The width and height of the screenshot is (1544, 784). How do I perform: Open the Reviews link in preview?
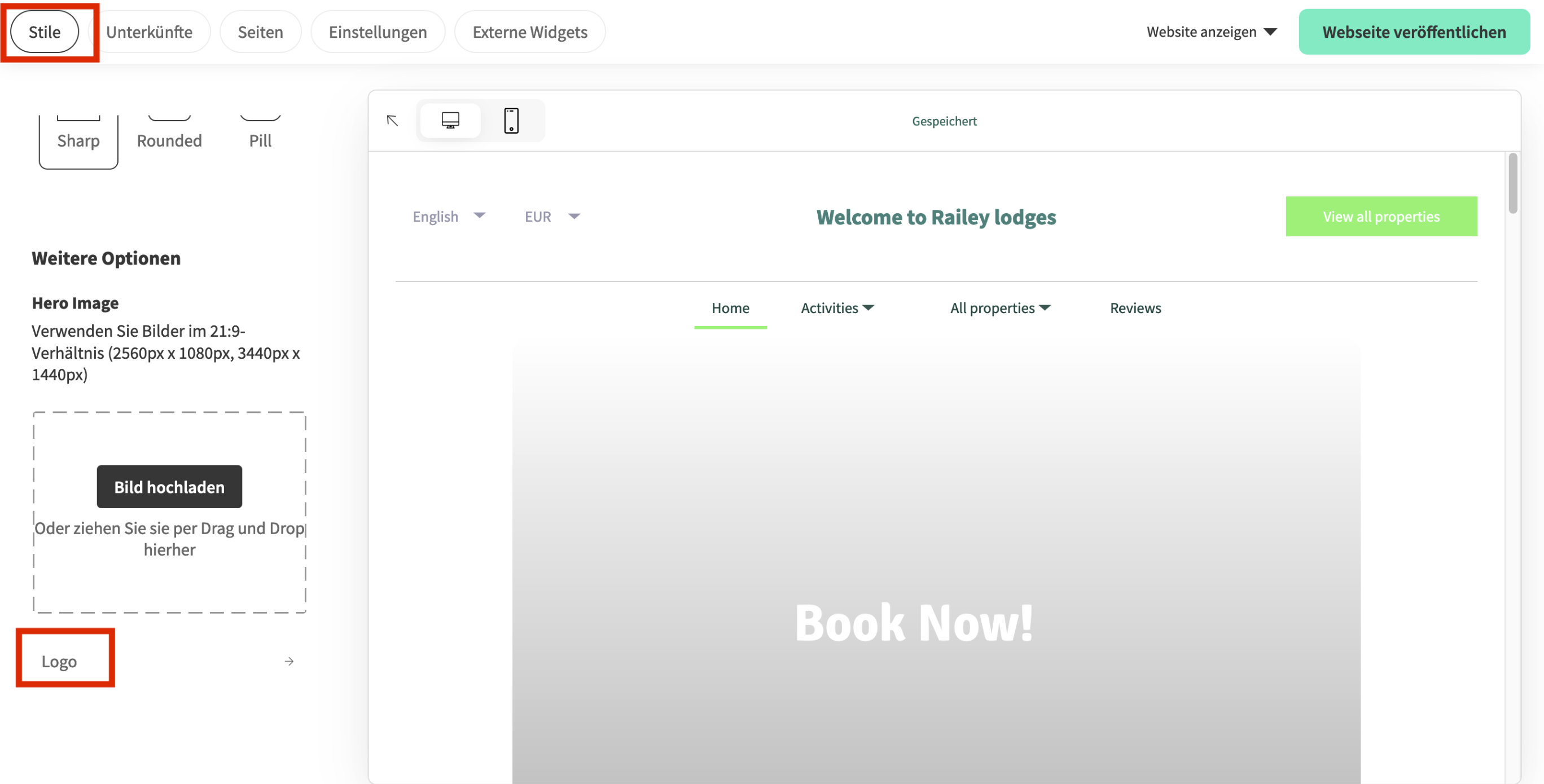(1135, 308)
